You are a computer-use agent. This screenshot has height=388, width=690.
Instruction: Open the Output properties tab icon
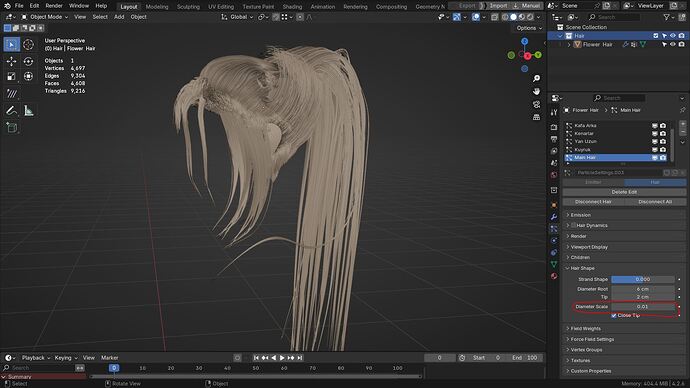click(554, 139)
